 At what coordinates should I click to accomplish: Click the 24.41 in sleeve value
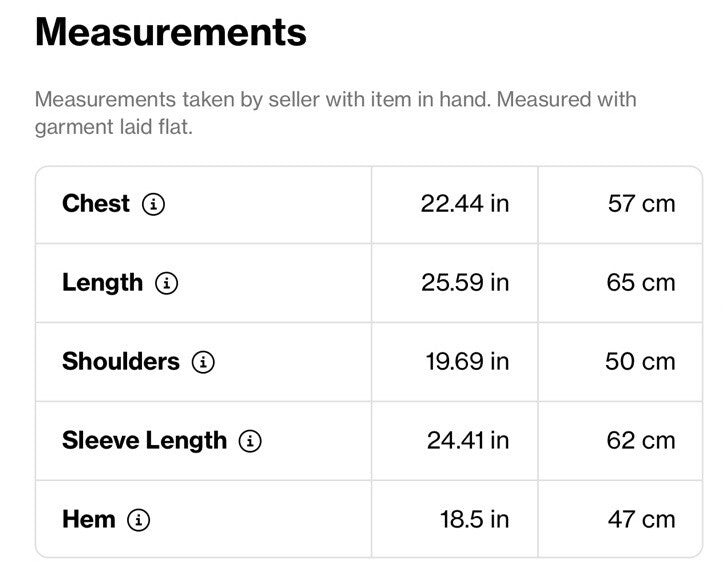[x=468, y=441]
